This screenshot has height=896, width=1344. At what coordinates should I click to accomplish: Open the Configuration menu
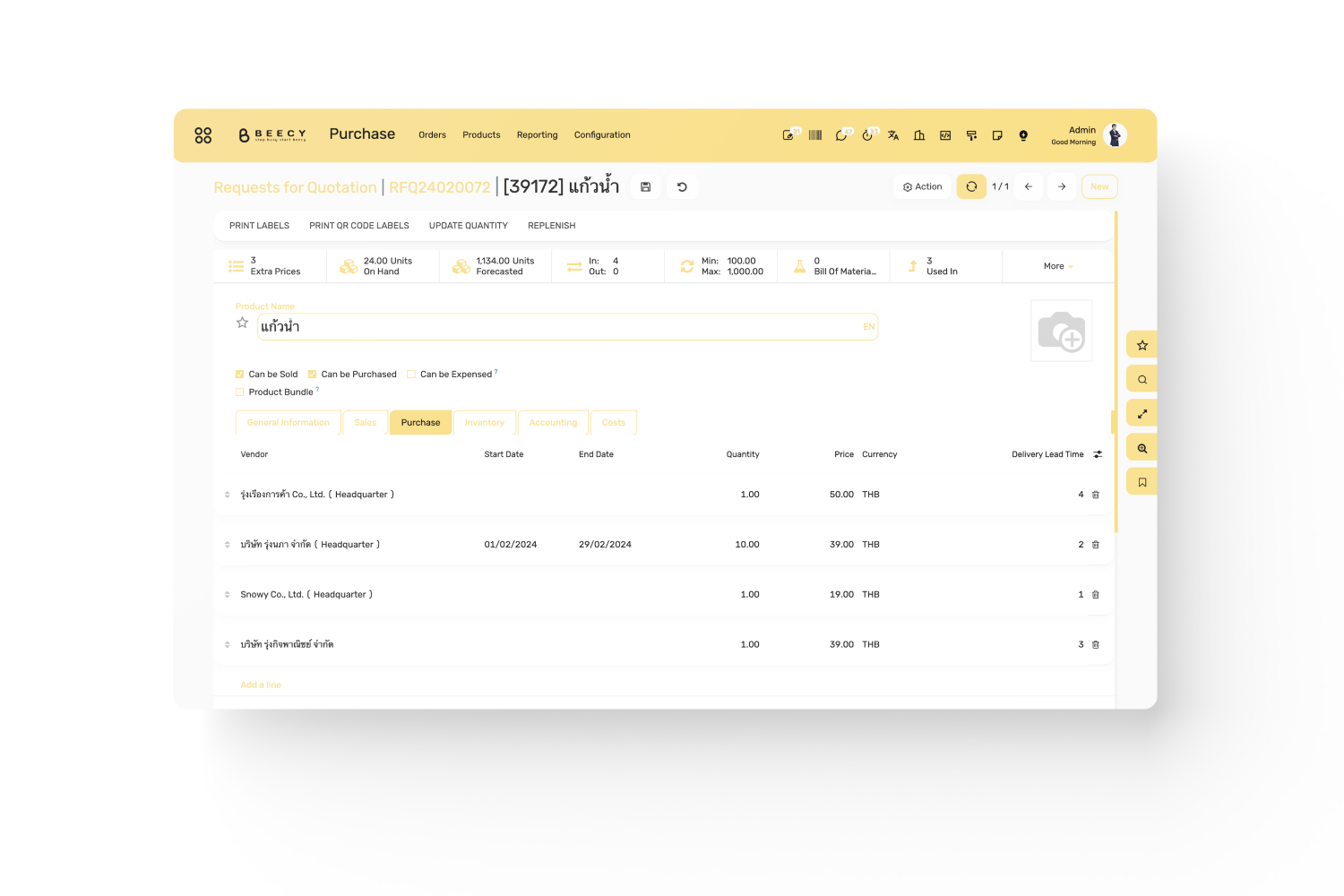pyautogui.click(x=602, y=135)
